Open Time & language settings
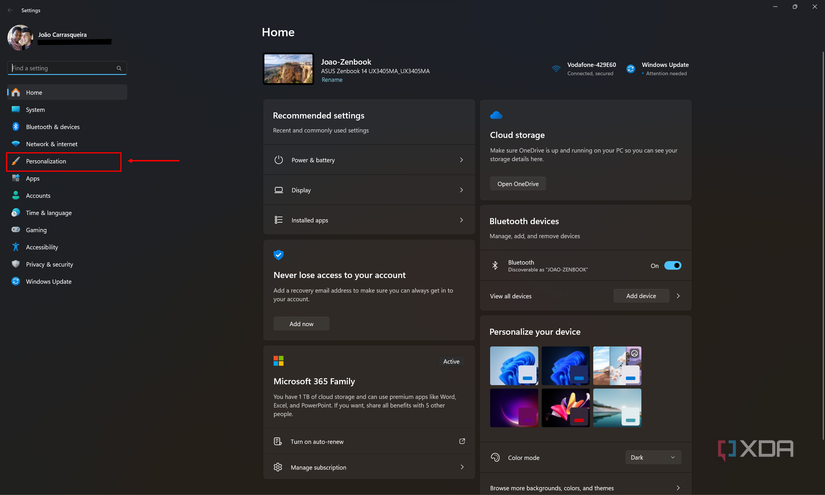 coord(67,213)
